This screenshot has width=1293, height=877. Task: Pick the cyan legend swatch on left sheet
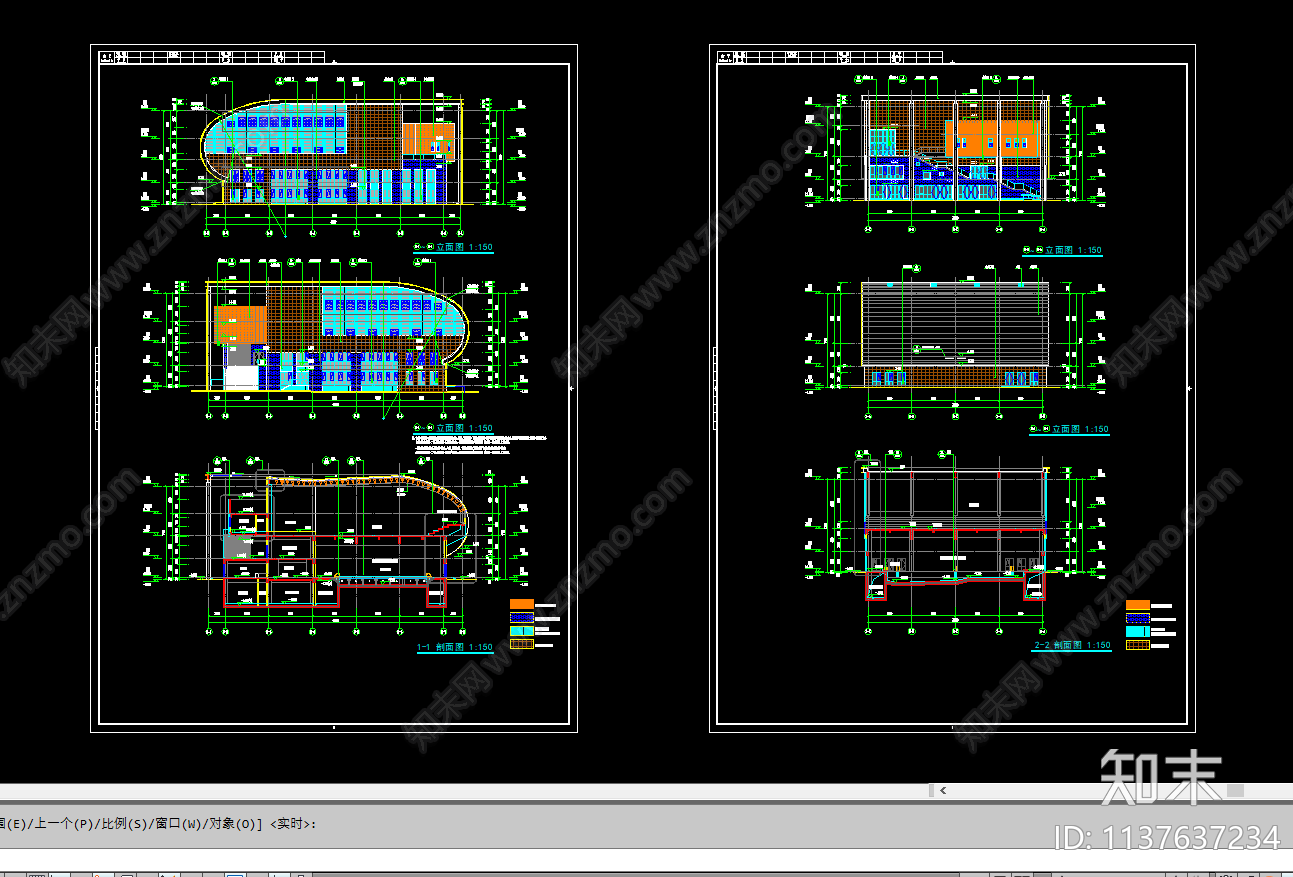pyautogui.click(x=522, y=631)
